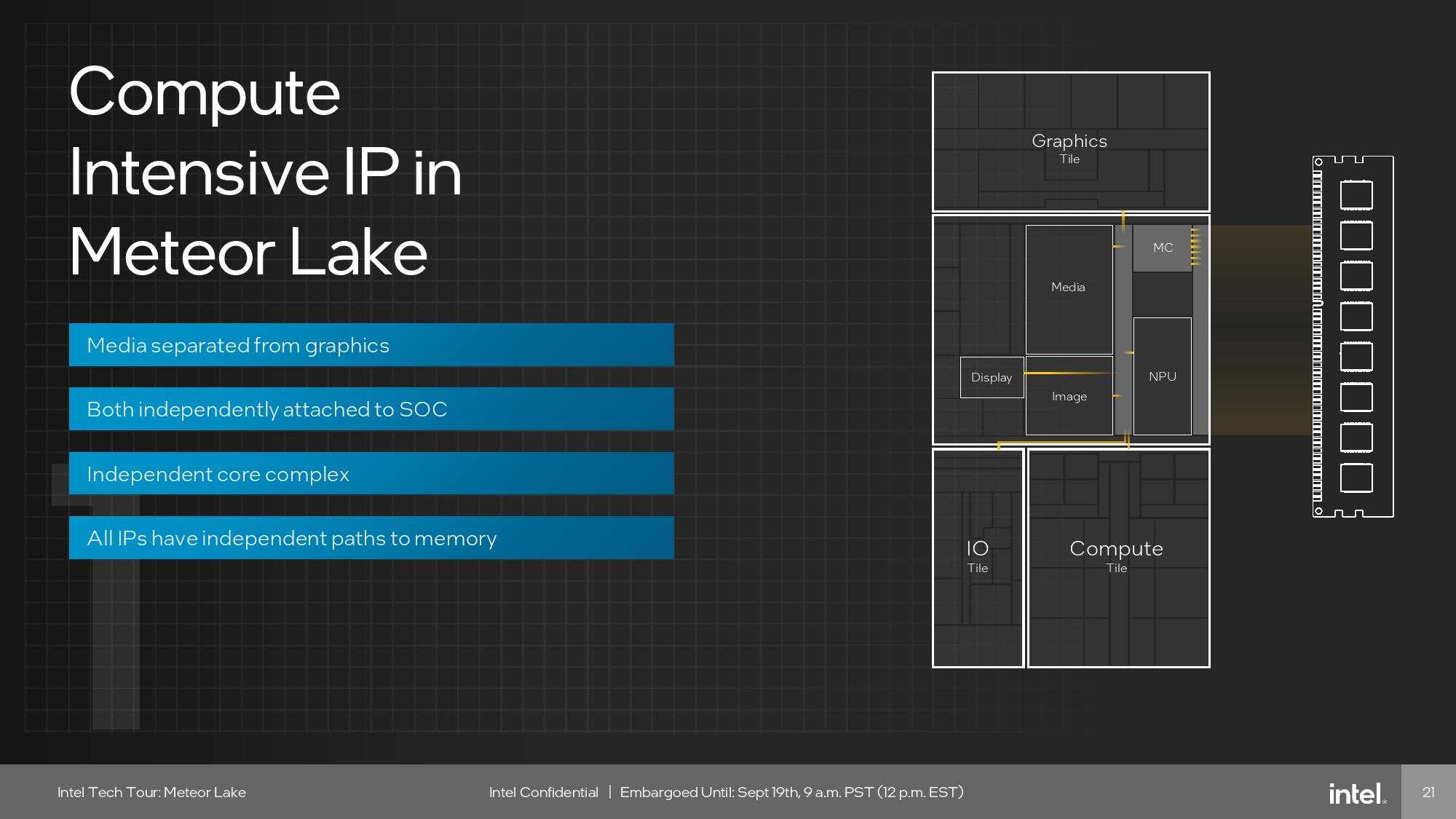Select the NPU block

pos(1162,376)
